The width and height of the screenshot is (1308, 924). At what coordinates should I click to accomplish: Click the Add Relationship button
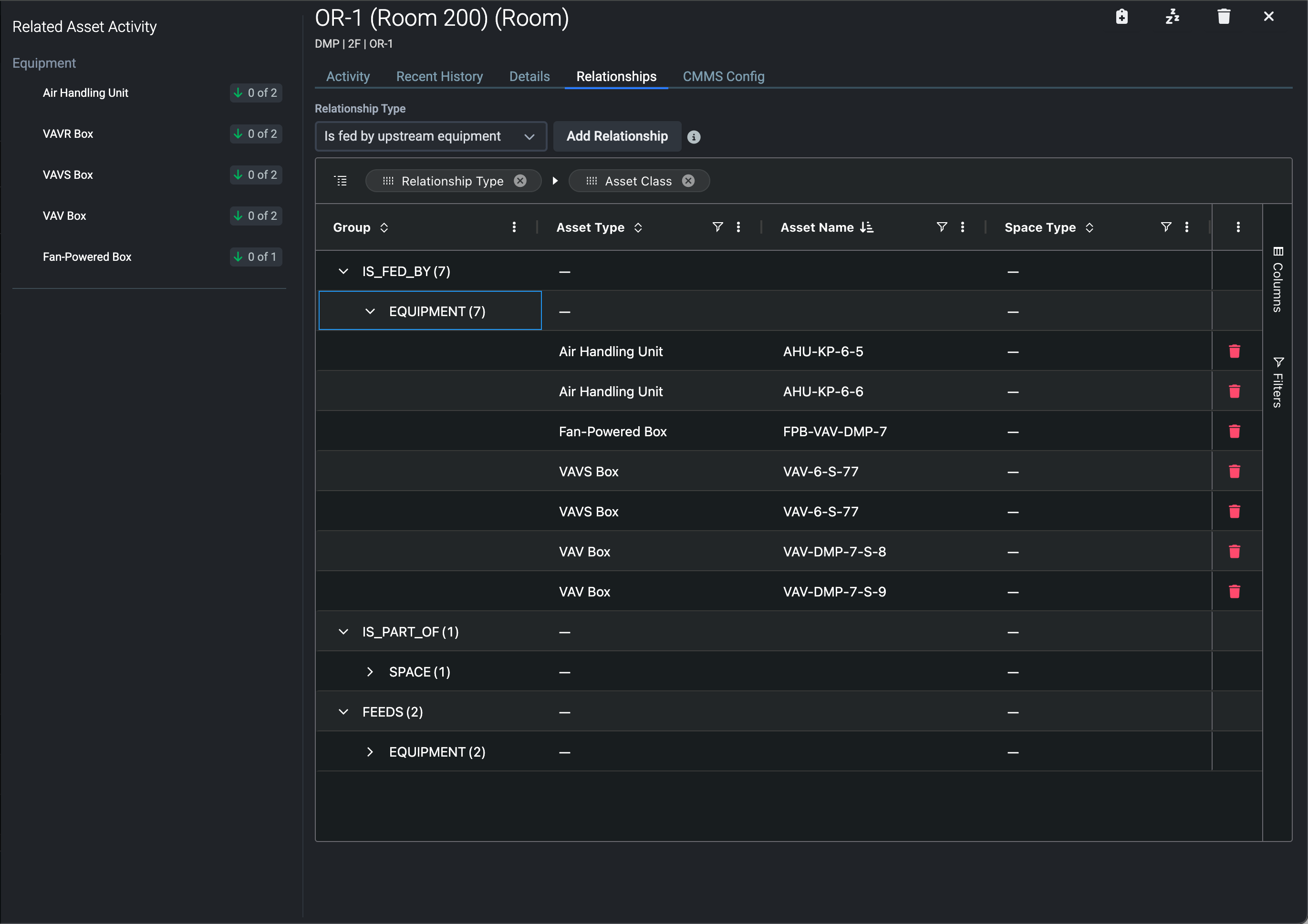pos(617,136)
